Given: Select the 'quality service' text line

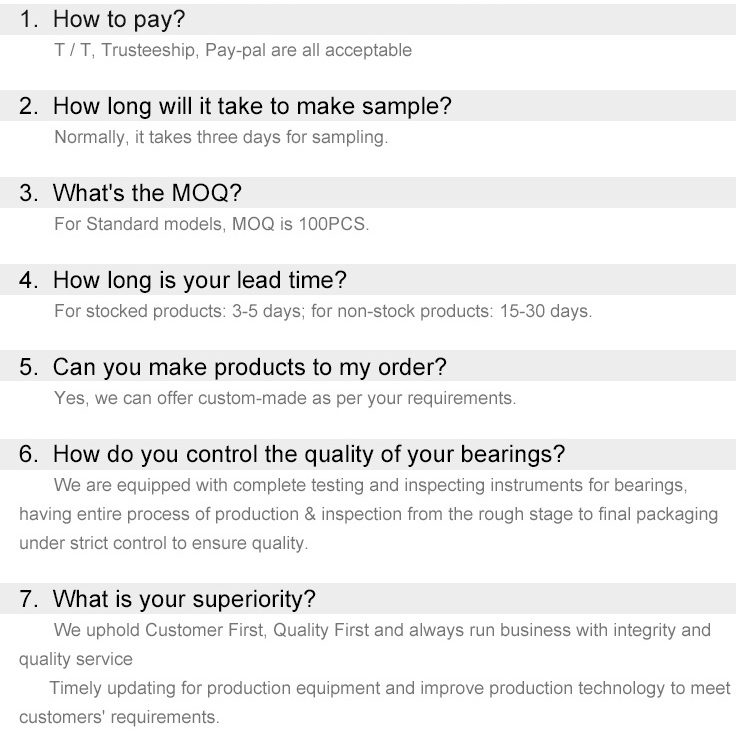Looking at the screenshot, I should [76, 659].
